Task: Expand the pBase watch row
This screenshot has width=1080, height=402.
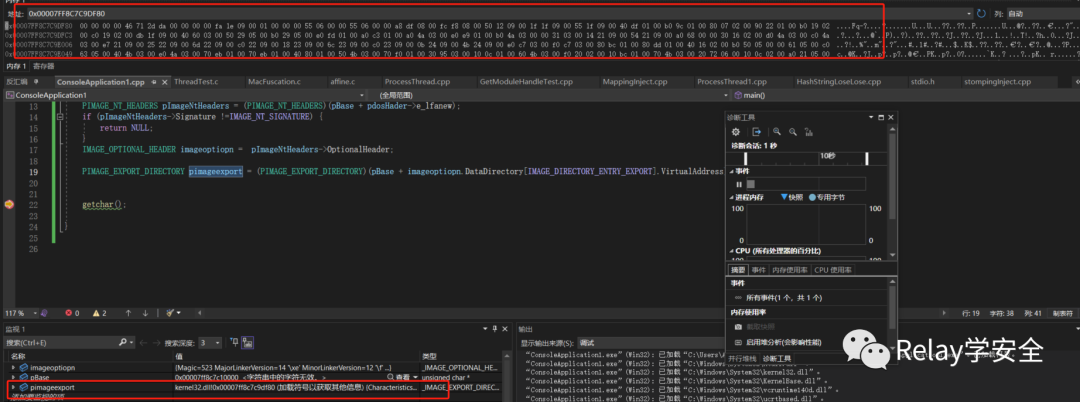Action: (14, 377)
